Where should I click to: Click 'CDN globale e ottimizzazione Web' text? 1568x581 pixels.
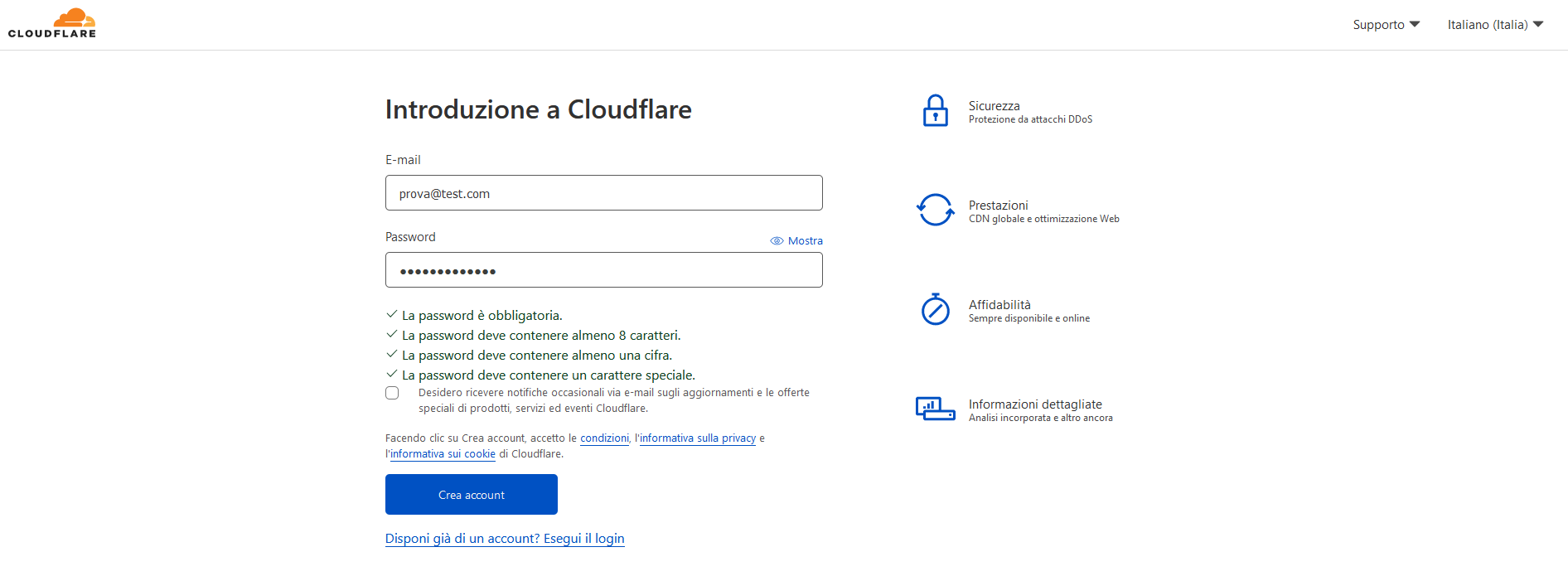[1044, 219]
